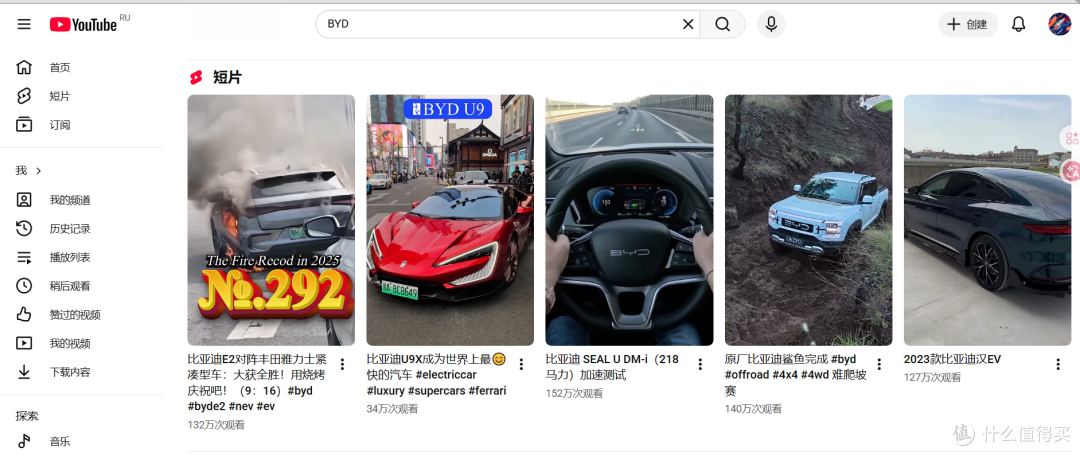The image size is (1080, 456).
Task: Open the red BYD U9 short thumbnail
Action: [x=450, y=220]
